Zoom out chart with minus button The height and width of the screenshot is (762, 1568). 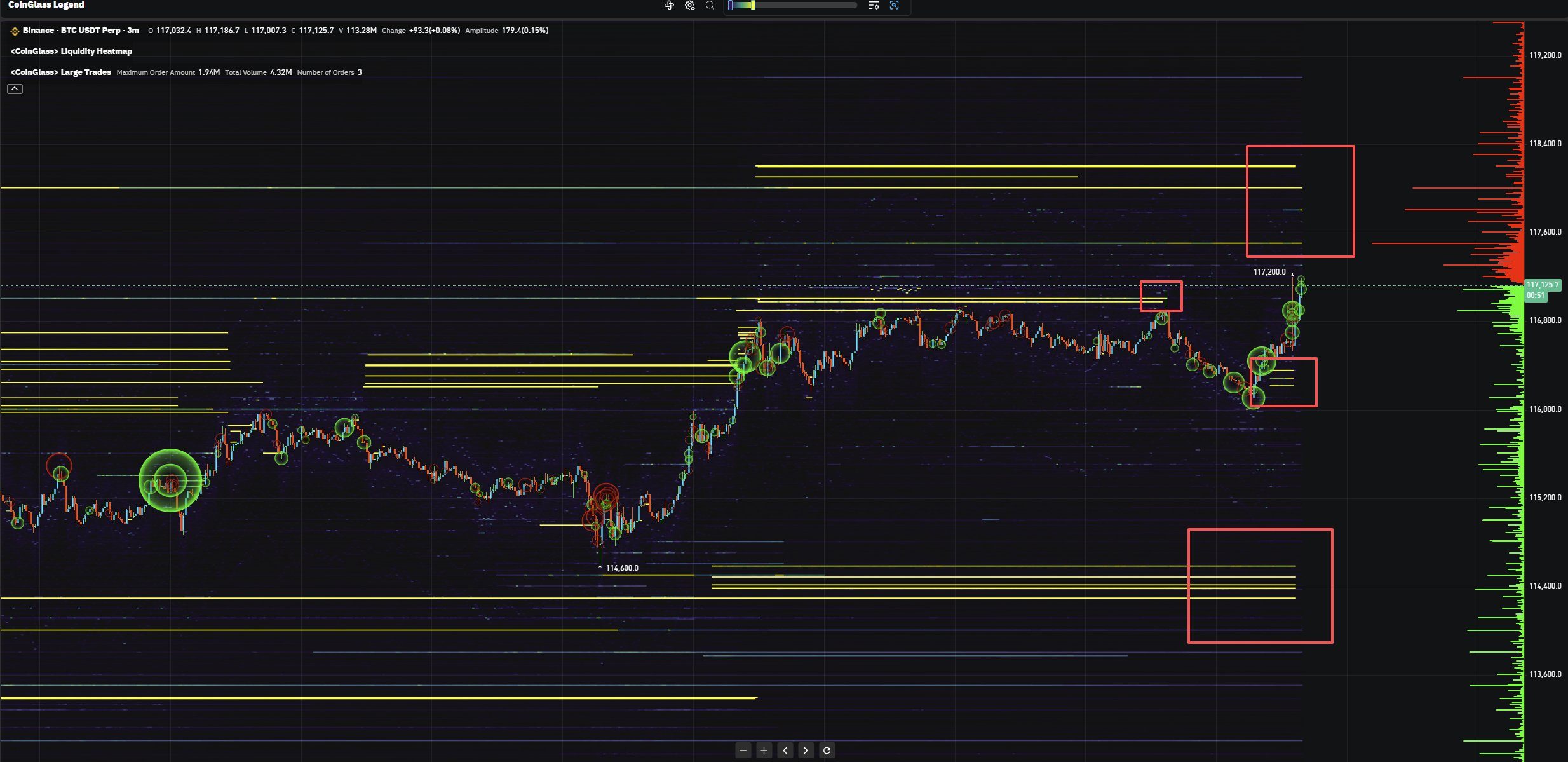743,751
